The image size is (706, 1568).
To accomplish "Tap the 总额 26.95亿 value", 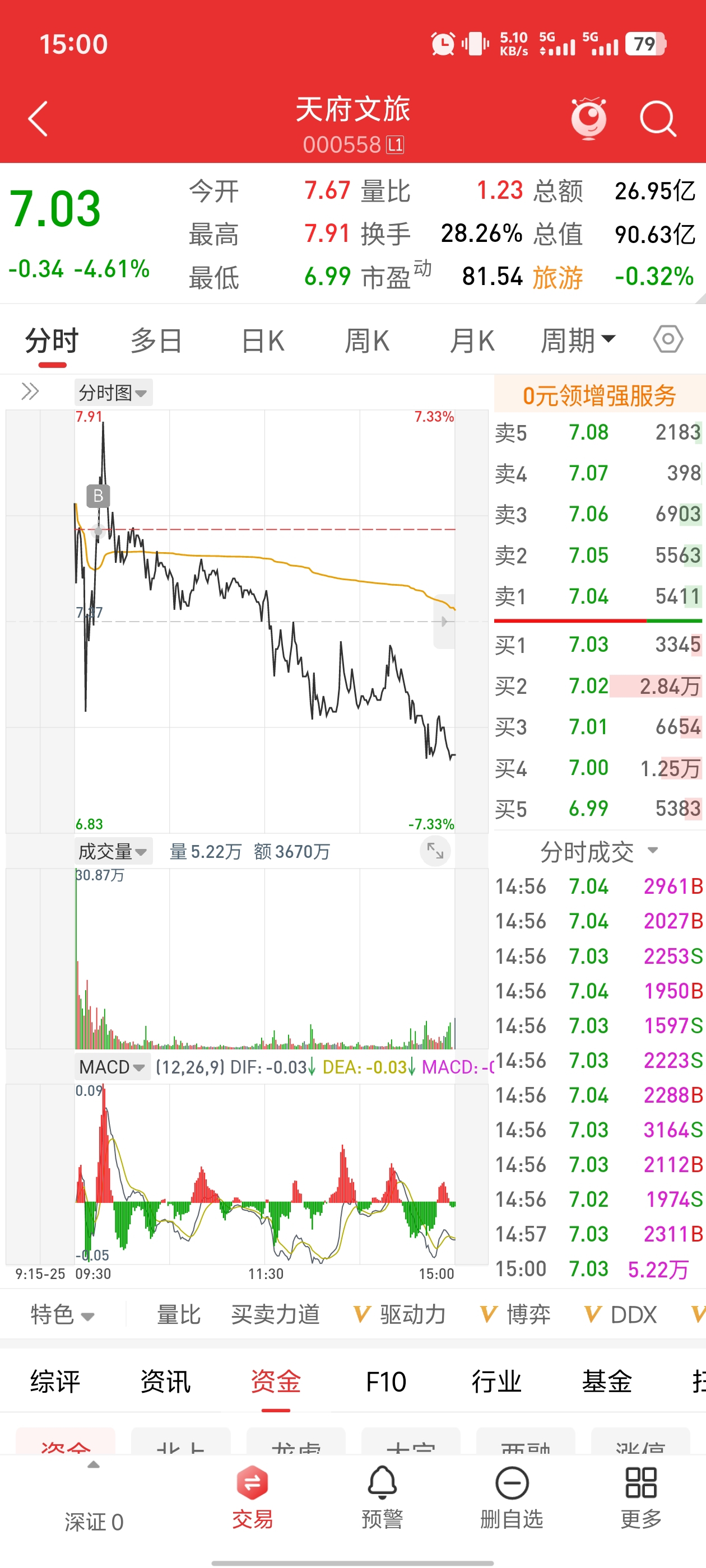I will click(655, 191).
